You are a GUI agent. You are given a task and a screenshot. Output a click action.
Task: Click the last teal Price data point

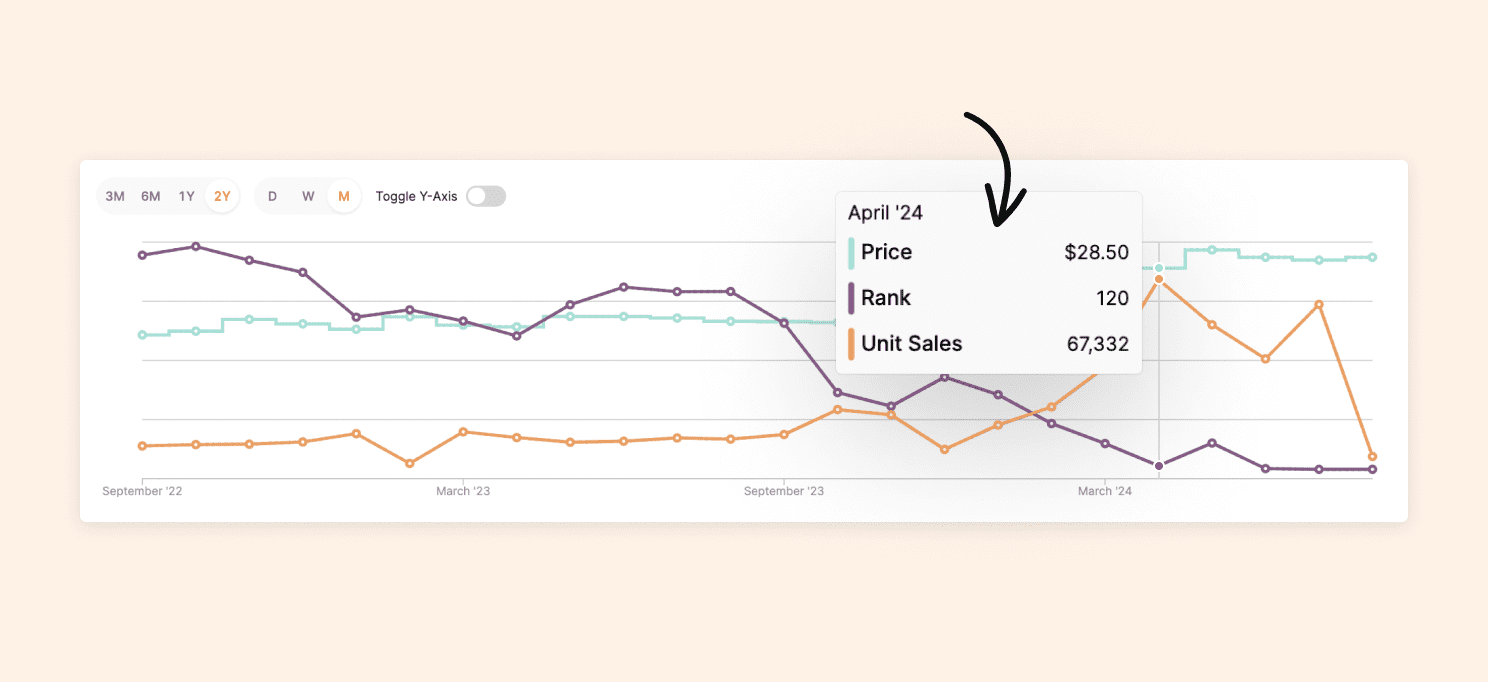pyautogui.click(x=1372, y=257)
